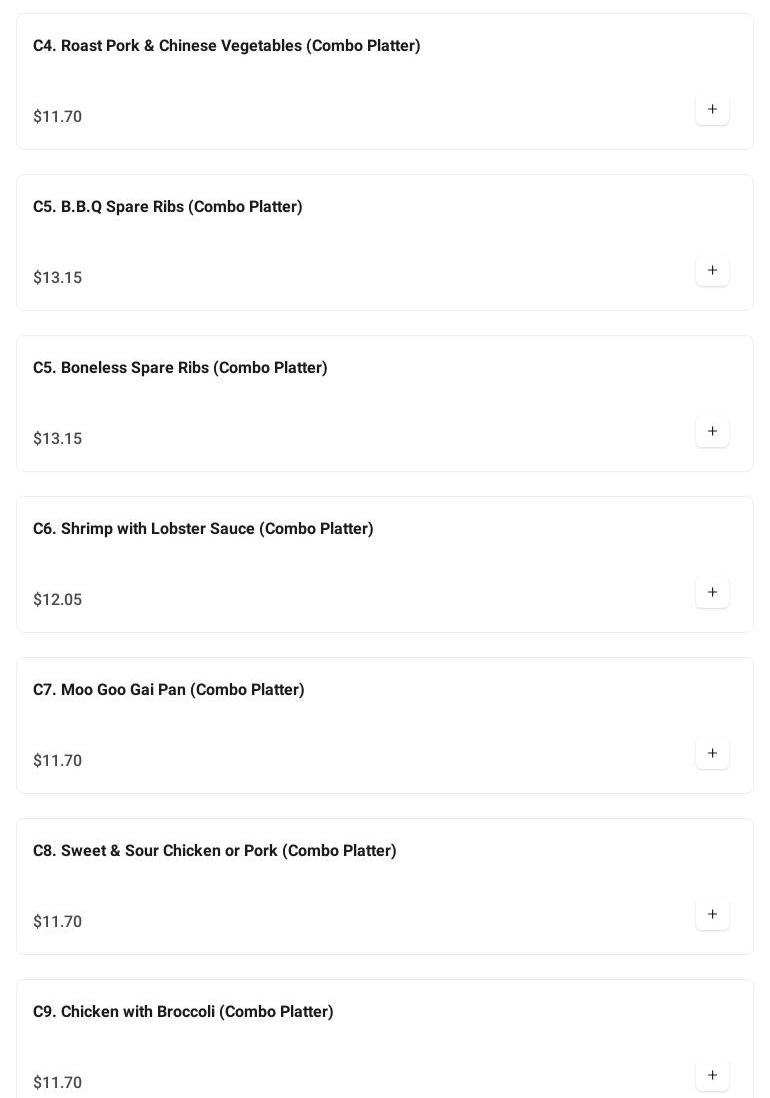Open C4 Roast Pork & Chinese Vegetables title

coord(226,46)
